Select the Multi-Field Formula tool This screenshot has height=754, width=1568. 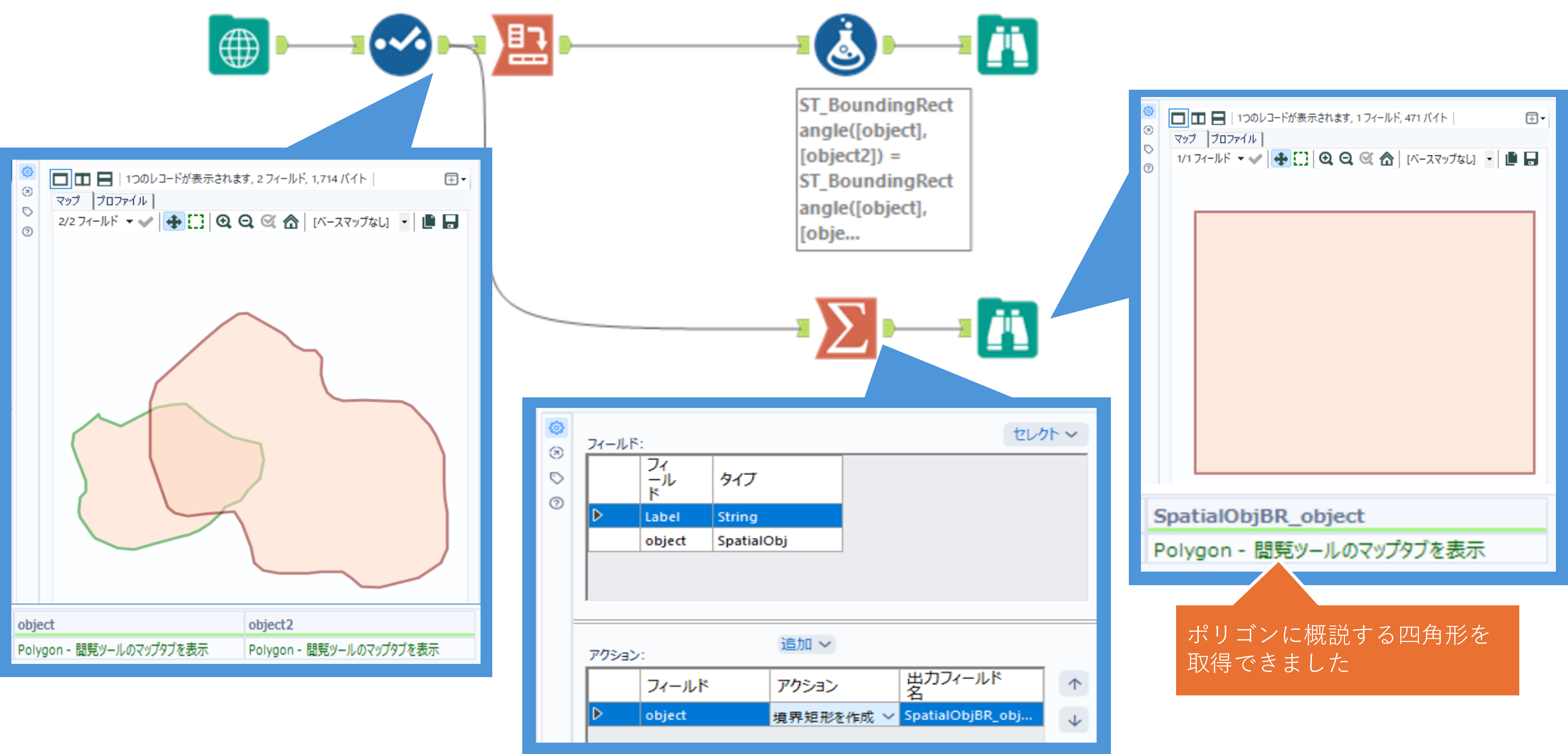[x=523, y=46]
